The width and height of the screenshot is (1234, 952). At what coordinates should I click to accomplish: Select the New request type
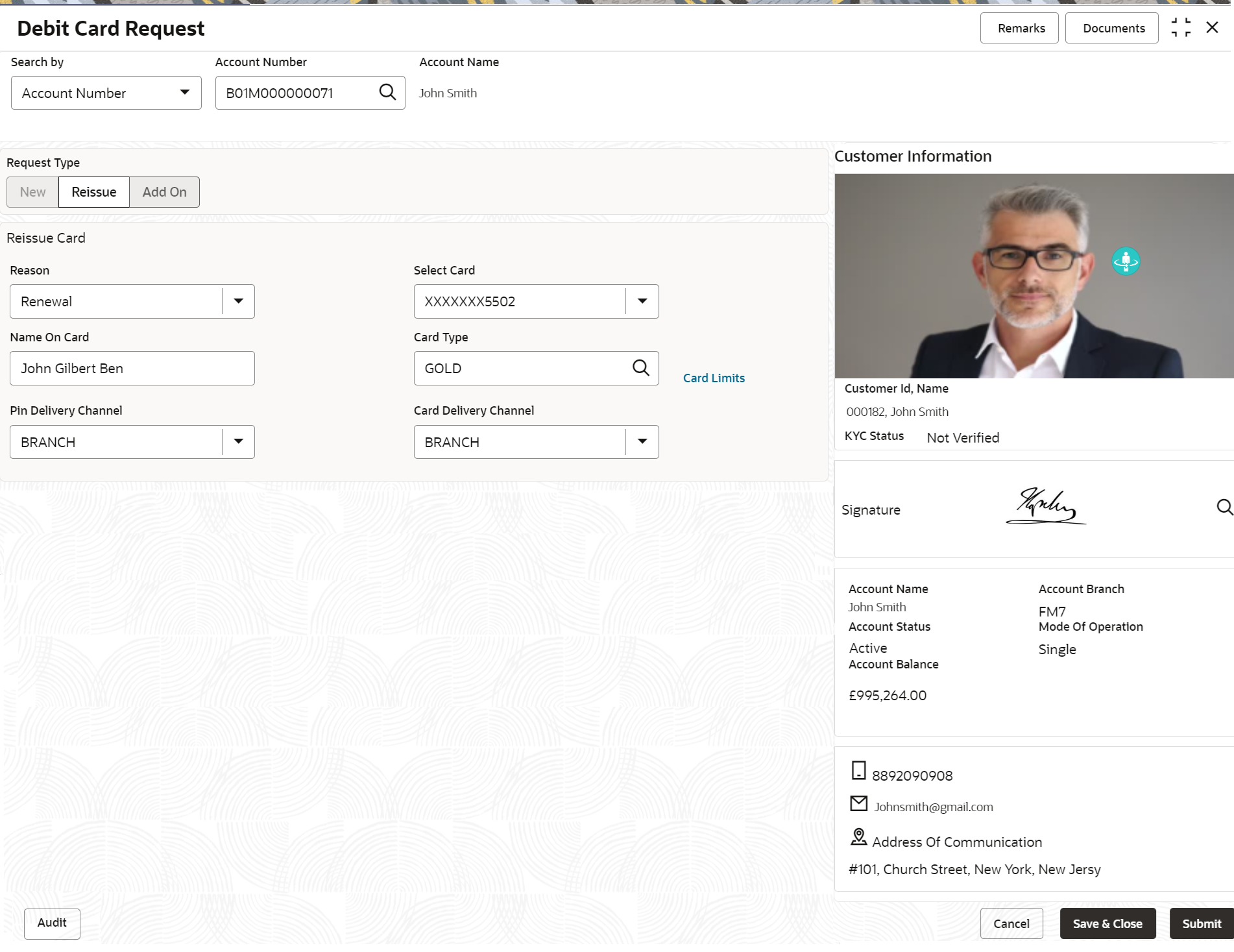click(32, 192)
